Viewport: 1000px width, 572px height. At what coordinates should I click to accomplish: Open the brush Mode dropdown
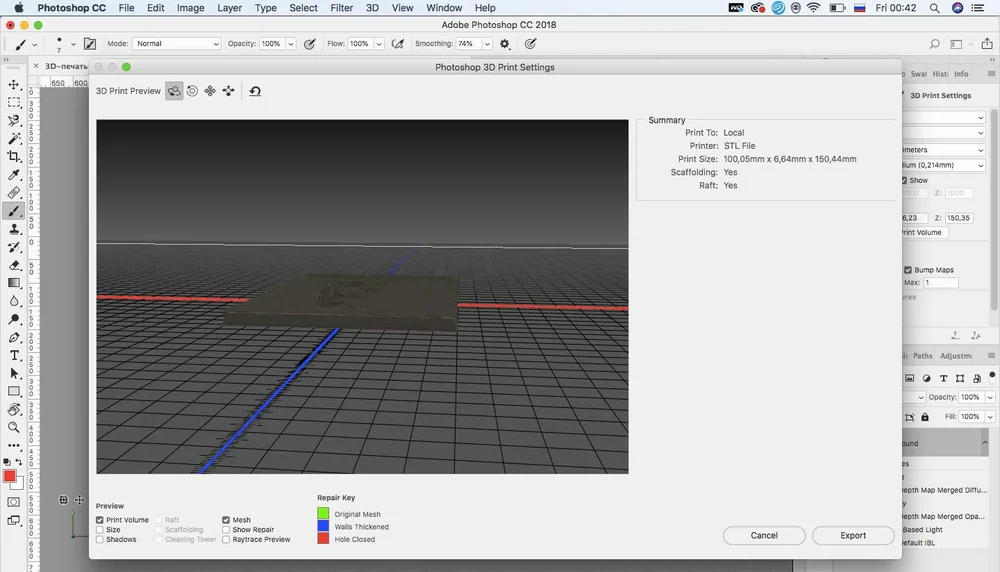tap(177, 44)
